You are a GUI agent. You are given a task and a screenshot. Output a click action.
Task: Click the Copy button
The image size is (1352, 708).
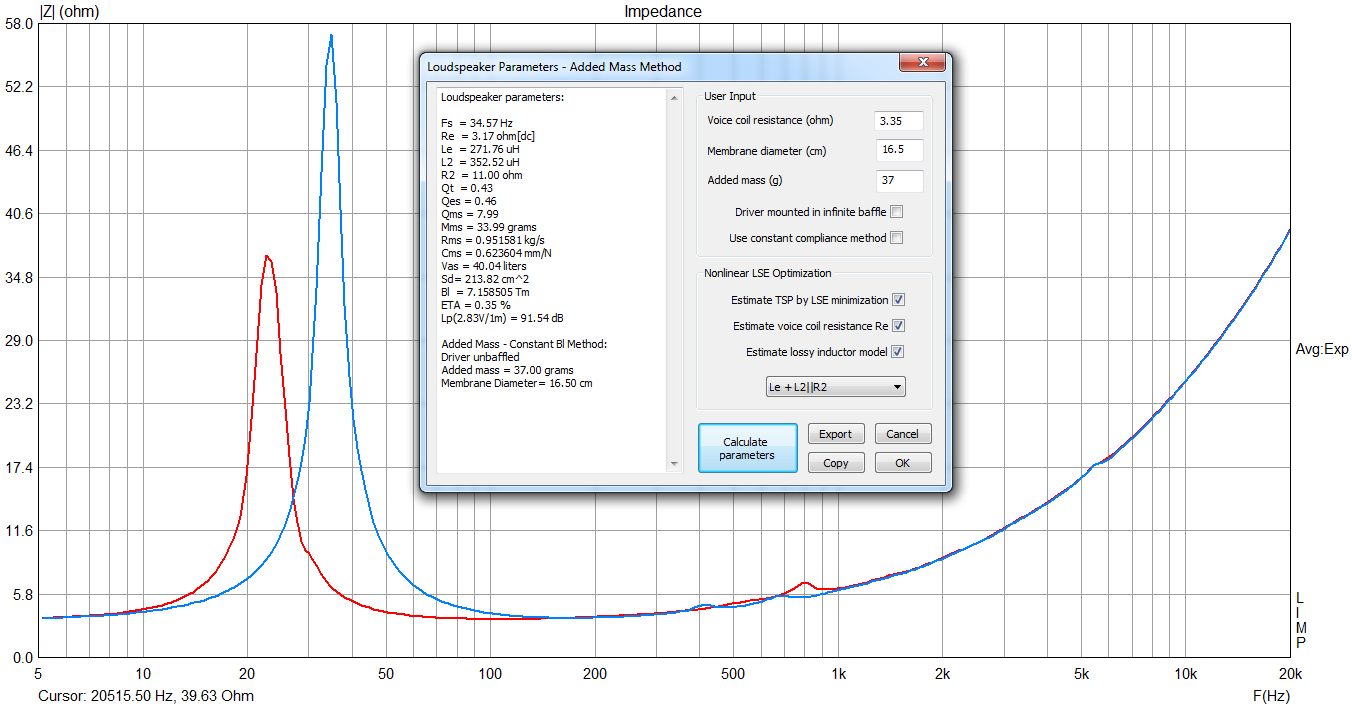[x=836, y=463]
